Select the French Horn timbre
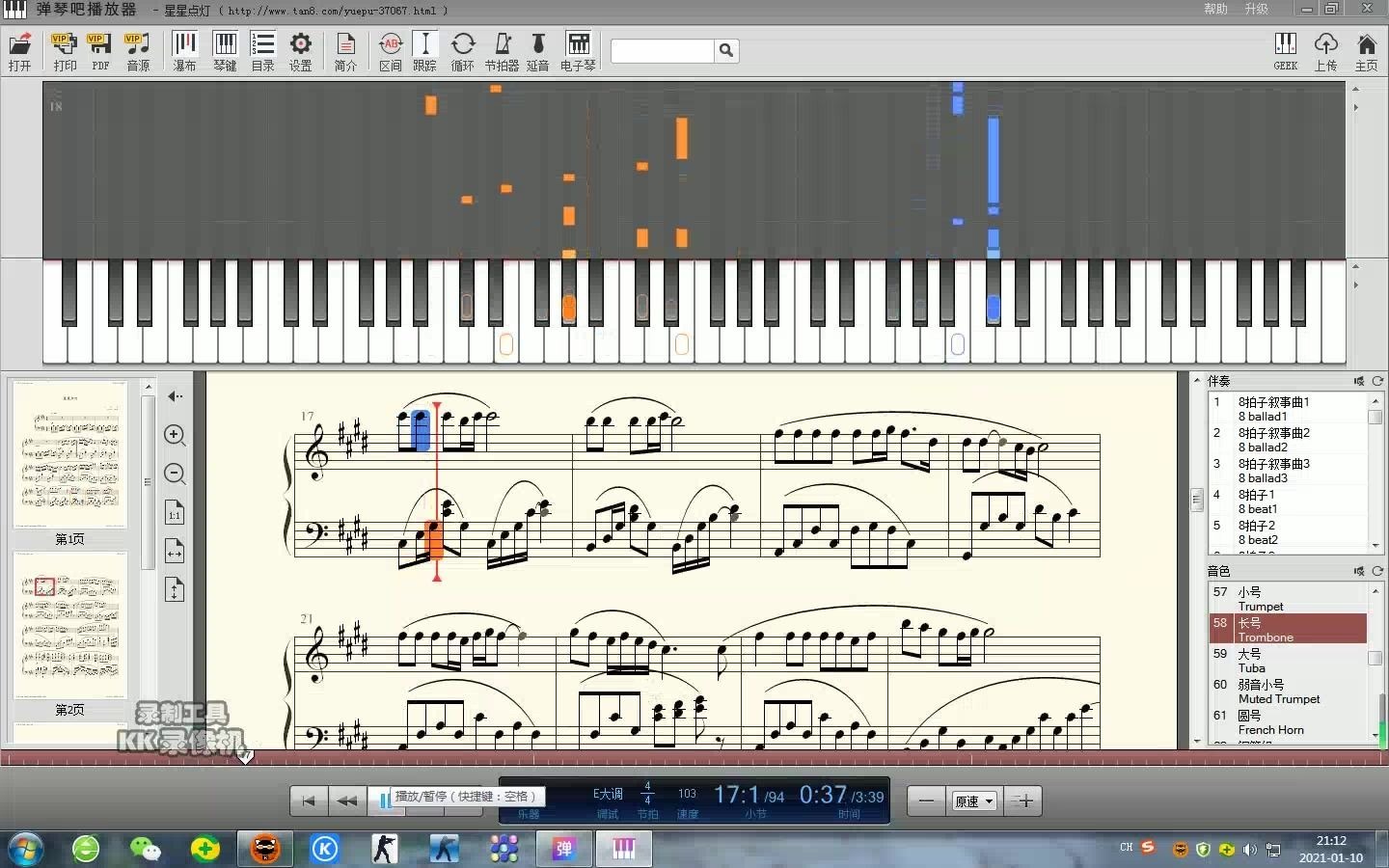 point(1288,722)
